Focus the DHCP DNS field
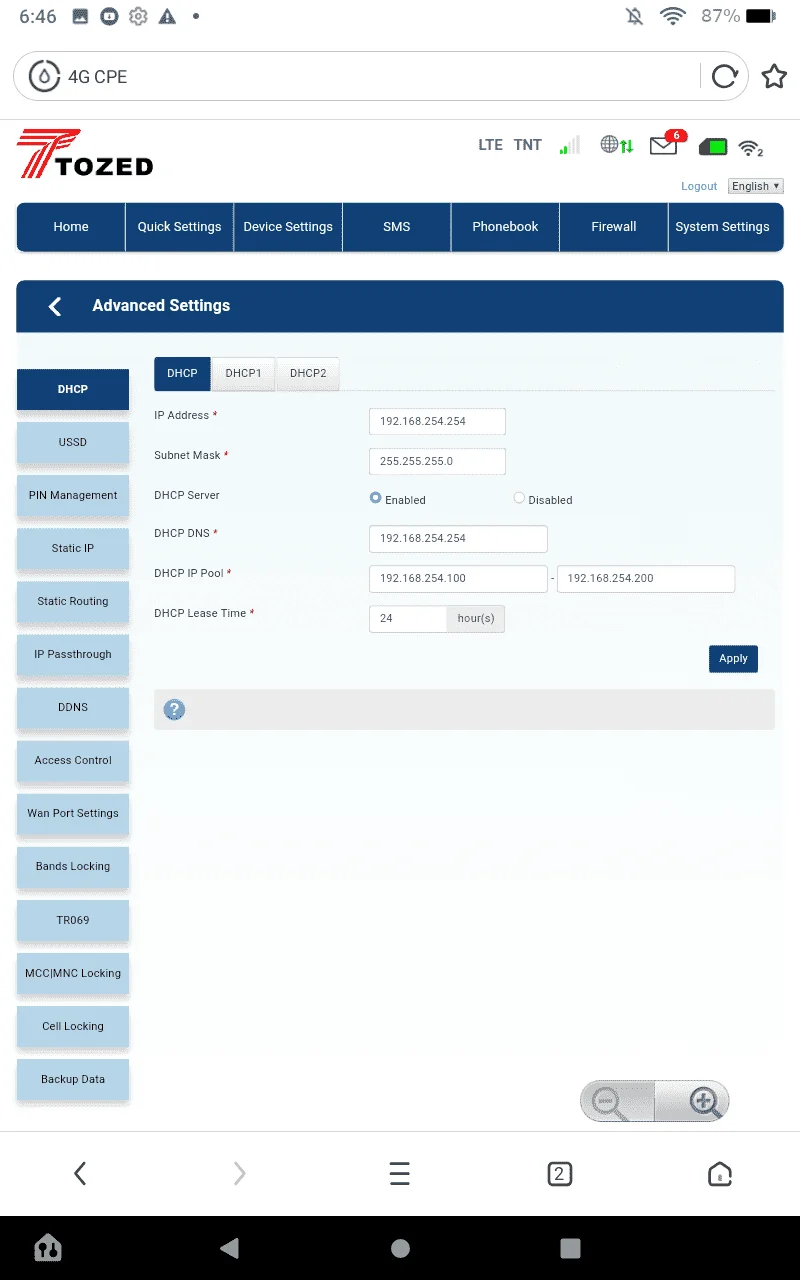Viewport: 800px width, 1280px height. tap(458, 538)
